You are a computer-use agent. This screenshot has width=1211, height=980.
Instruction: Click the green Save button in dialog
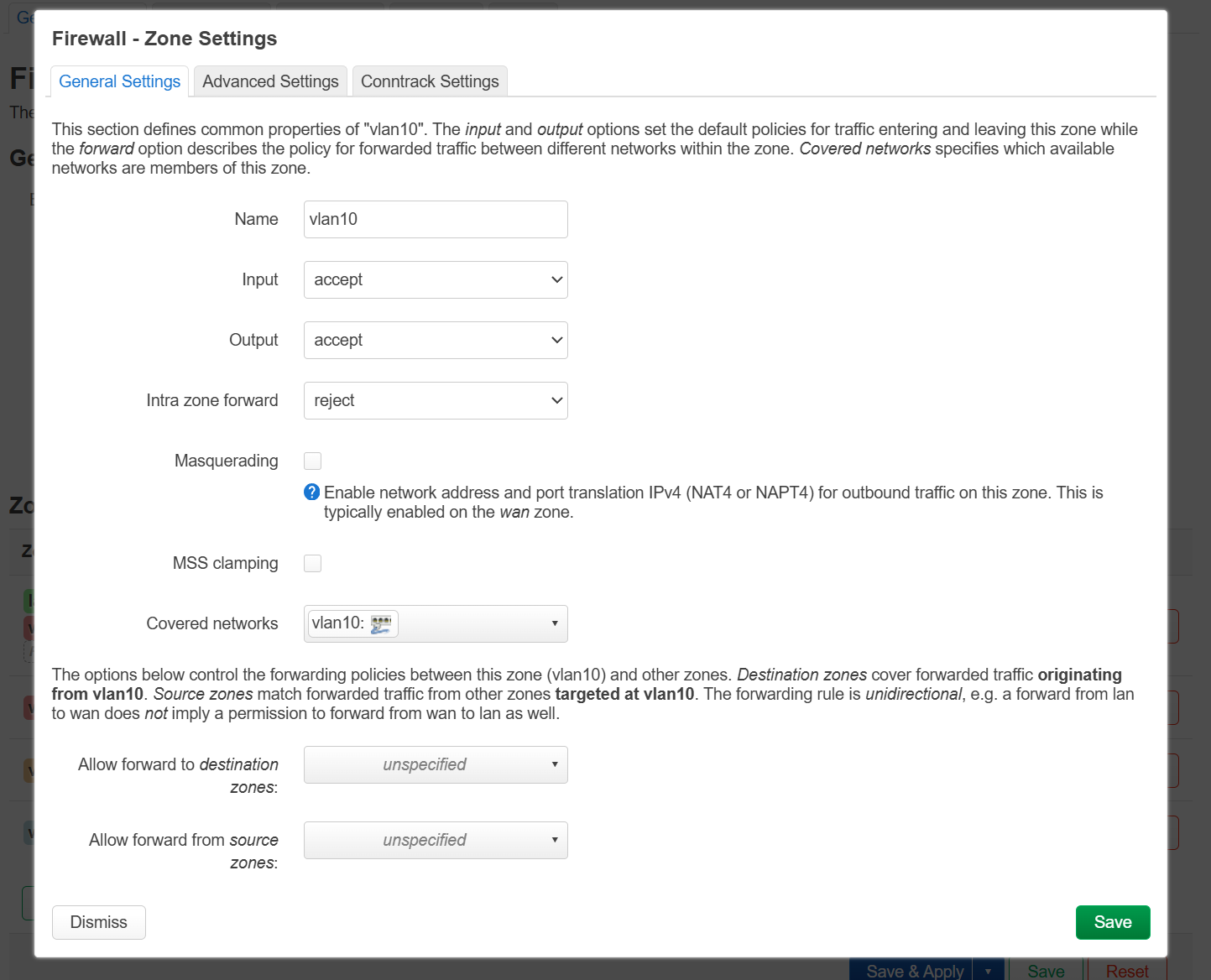tap(1112, 922)
